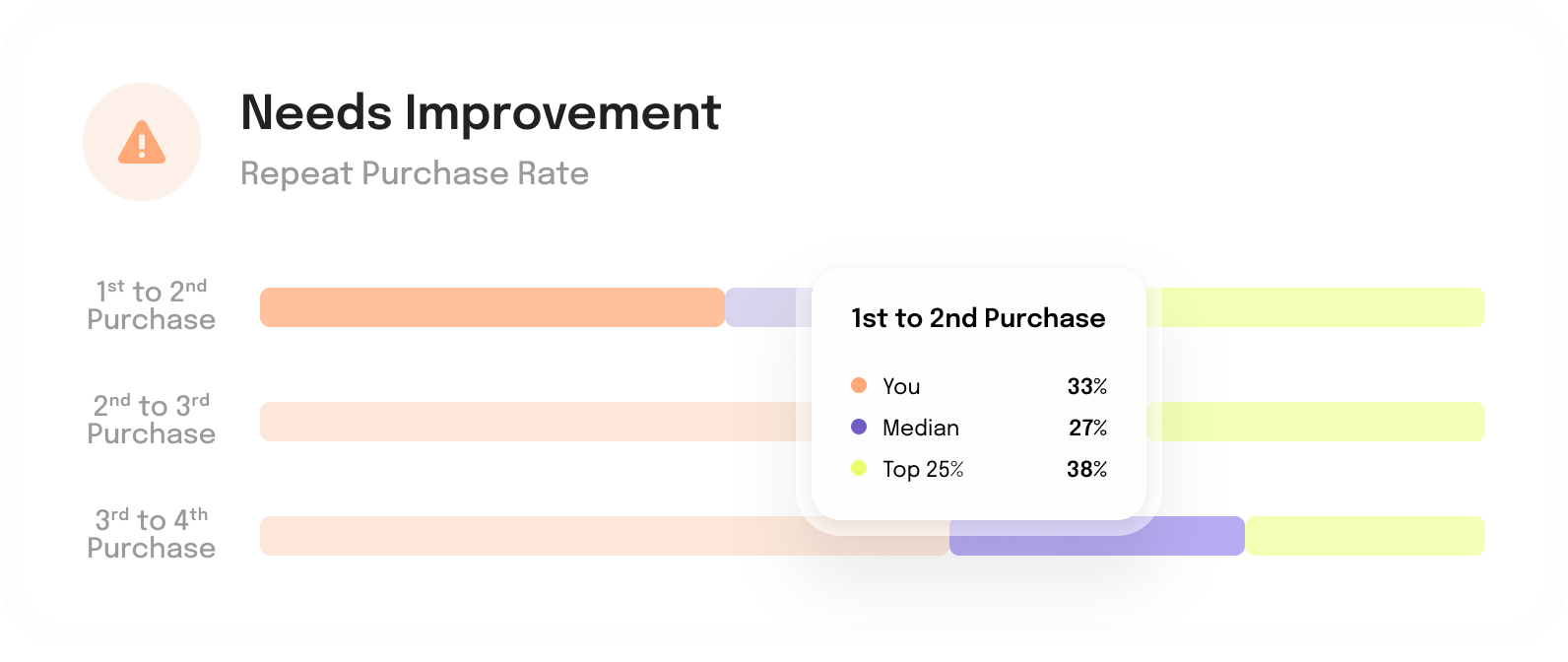
Task: Click the yellow Top 25% legend dot
Action: tap(859, 468)
